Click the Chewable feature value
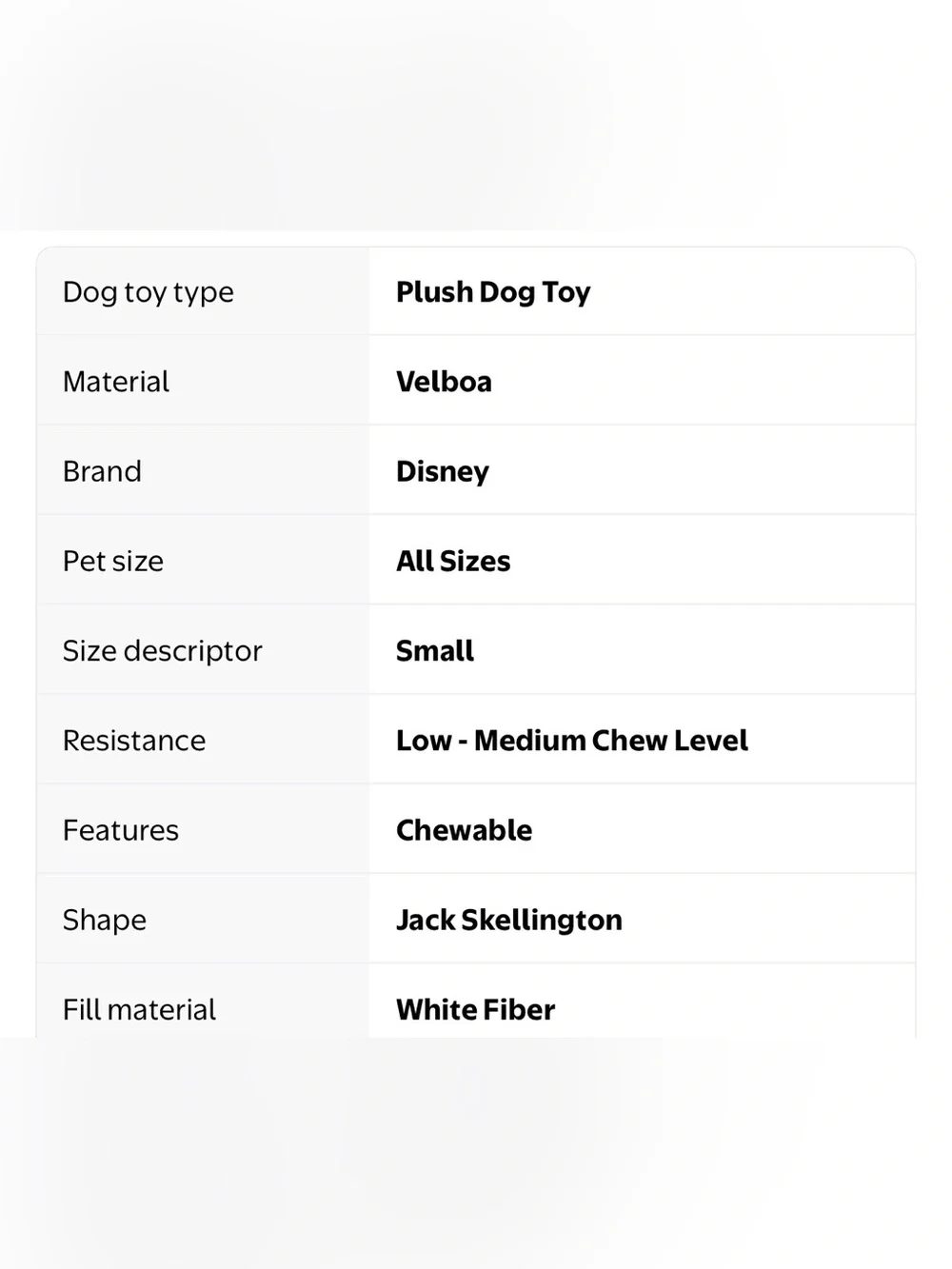Screen dimensions: 952x1269 (x=464, y=830)
